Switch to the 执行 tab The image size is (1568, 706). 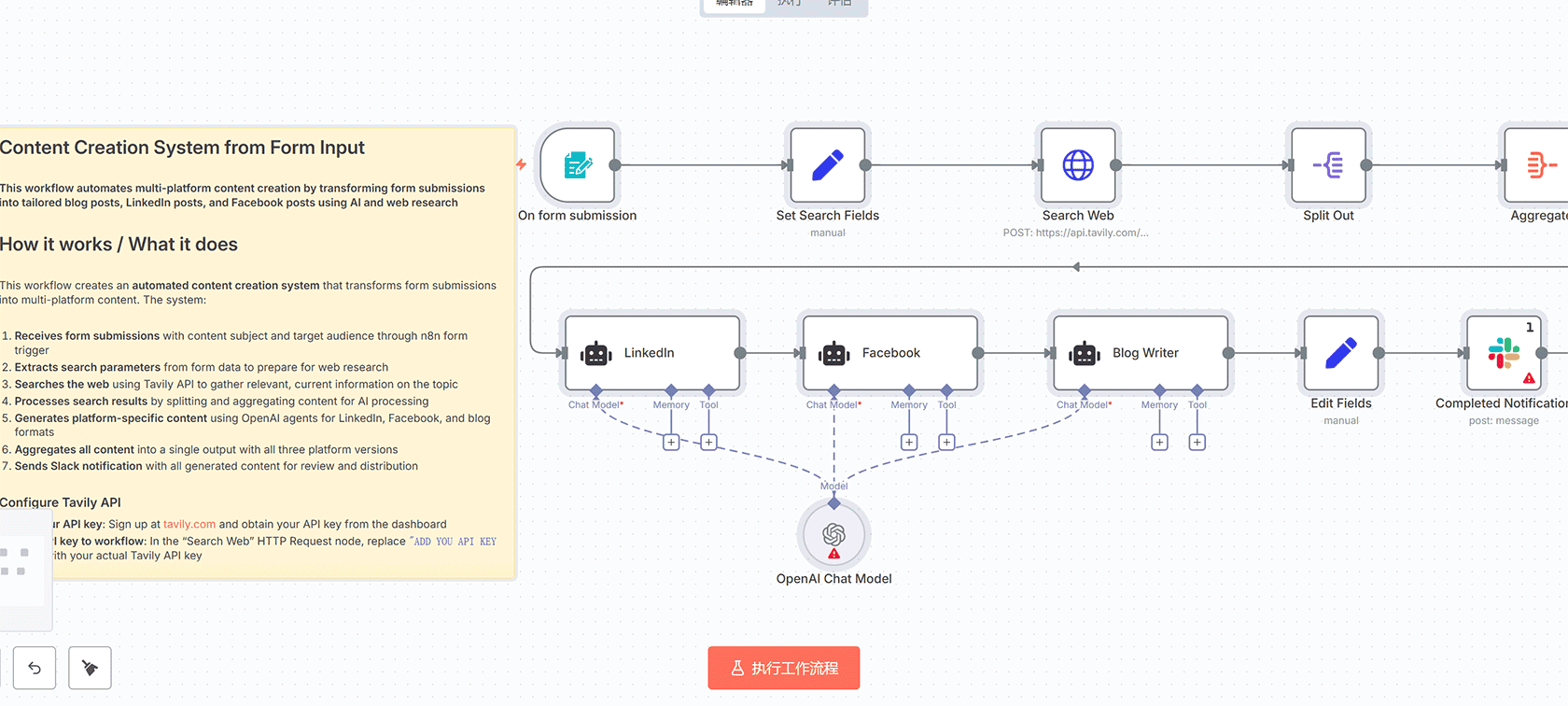pyautogui.click(x=789, y=4)
